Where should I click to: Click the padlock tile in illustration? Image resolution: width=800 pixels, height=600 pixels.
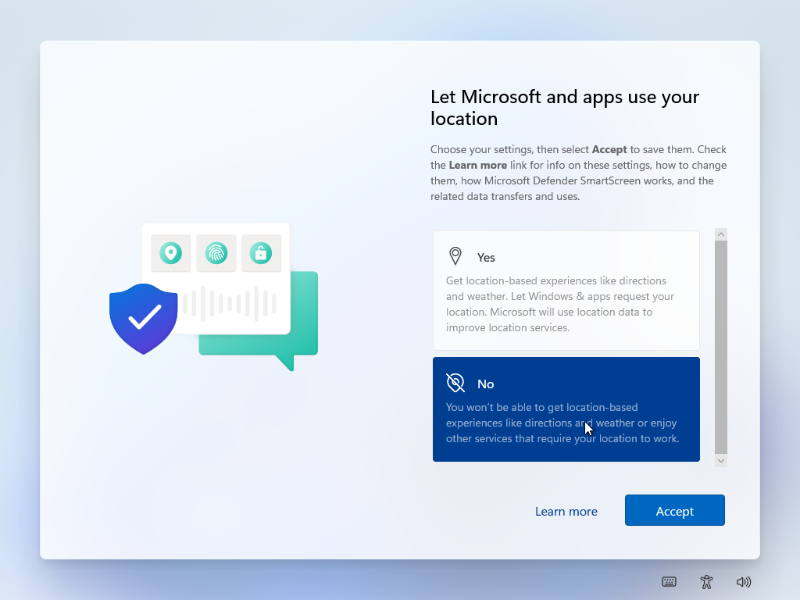pyautogui.click(x=261, y=253)
